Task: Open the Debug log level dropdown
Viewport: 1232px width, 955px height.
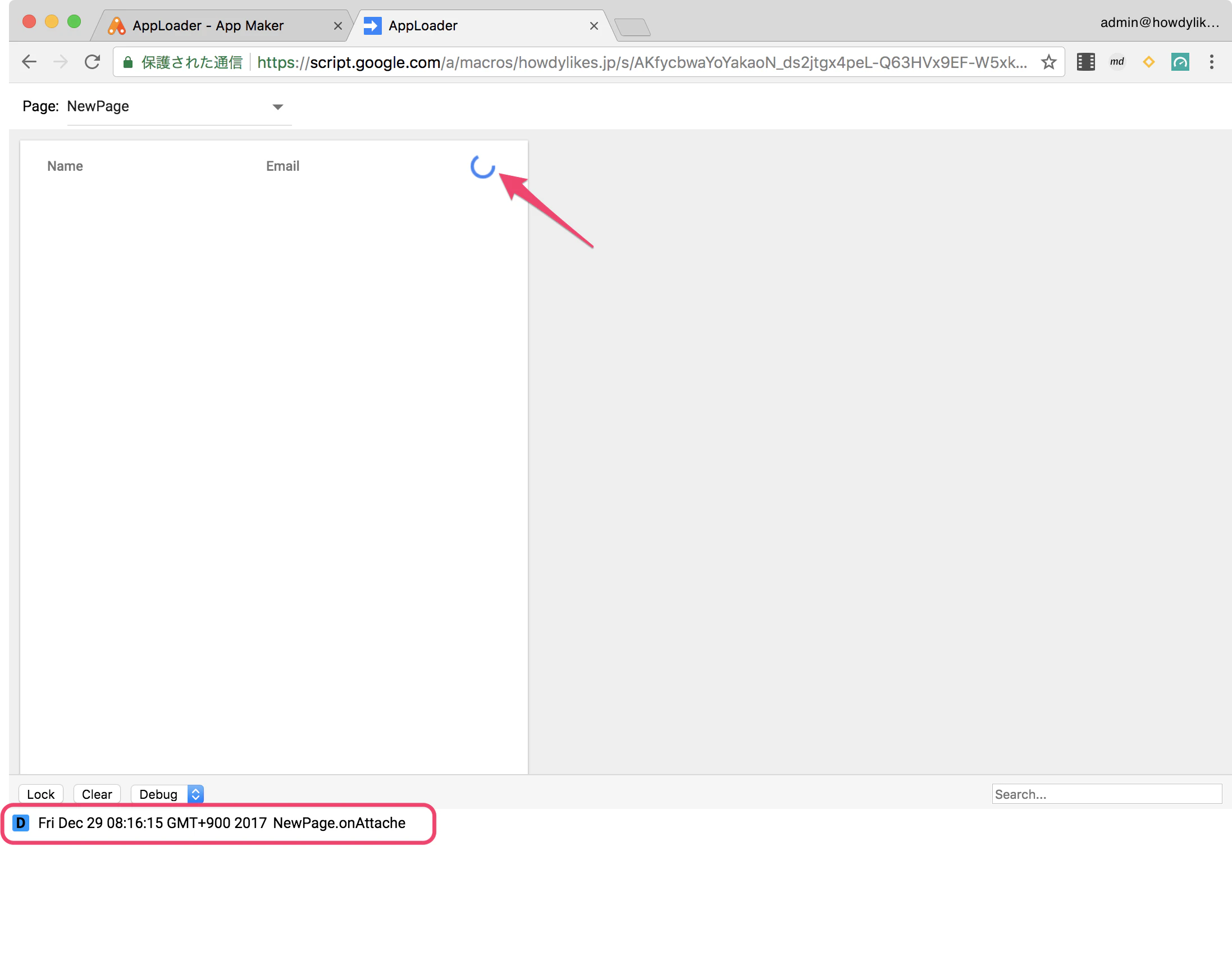Action: pyautogui.click(x=167, y=794)
